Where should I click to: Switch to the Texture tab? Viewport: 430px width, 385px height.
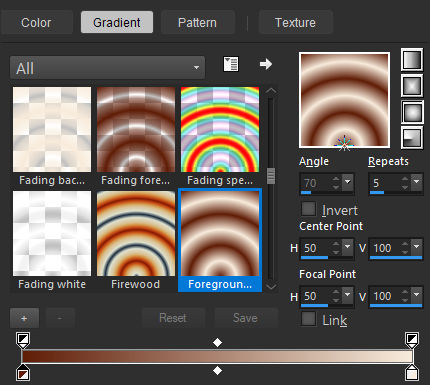point(295,23)
